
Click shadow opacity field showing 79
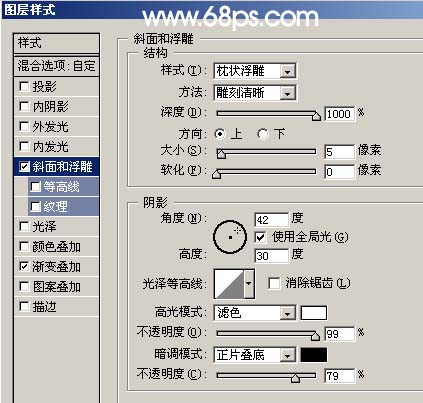(x=339, y=376)
